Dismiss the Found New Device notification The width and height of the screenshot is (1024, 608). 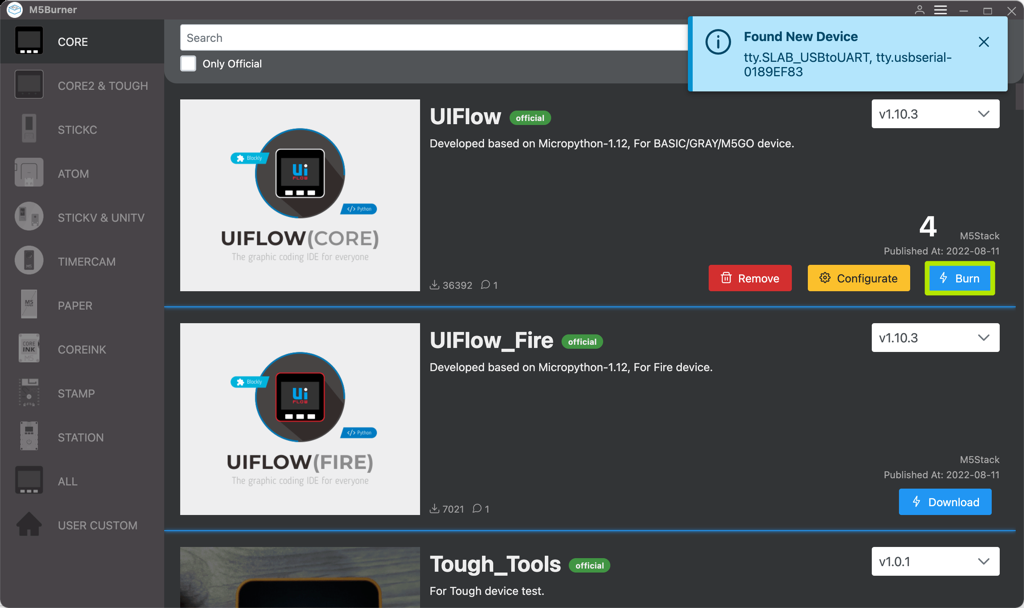coord(984,42)
